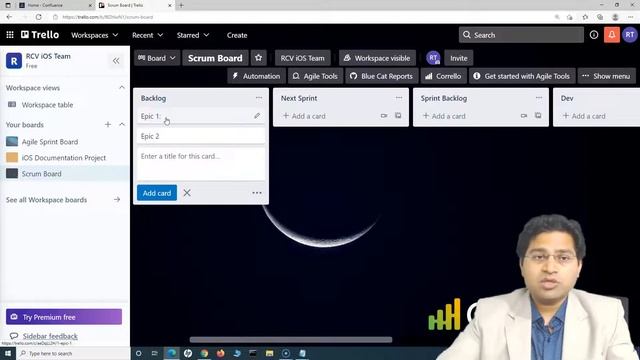Open the Workspaces dropdown menu
Image resolution: width=640 pixels, height=360 pixels.
pyautogui.click(x=94, y=35)
